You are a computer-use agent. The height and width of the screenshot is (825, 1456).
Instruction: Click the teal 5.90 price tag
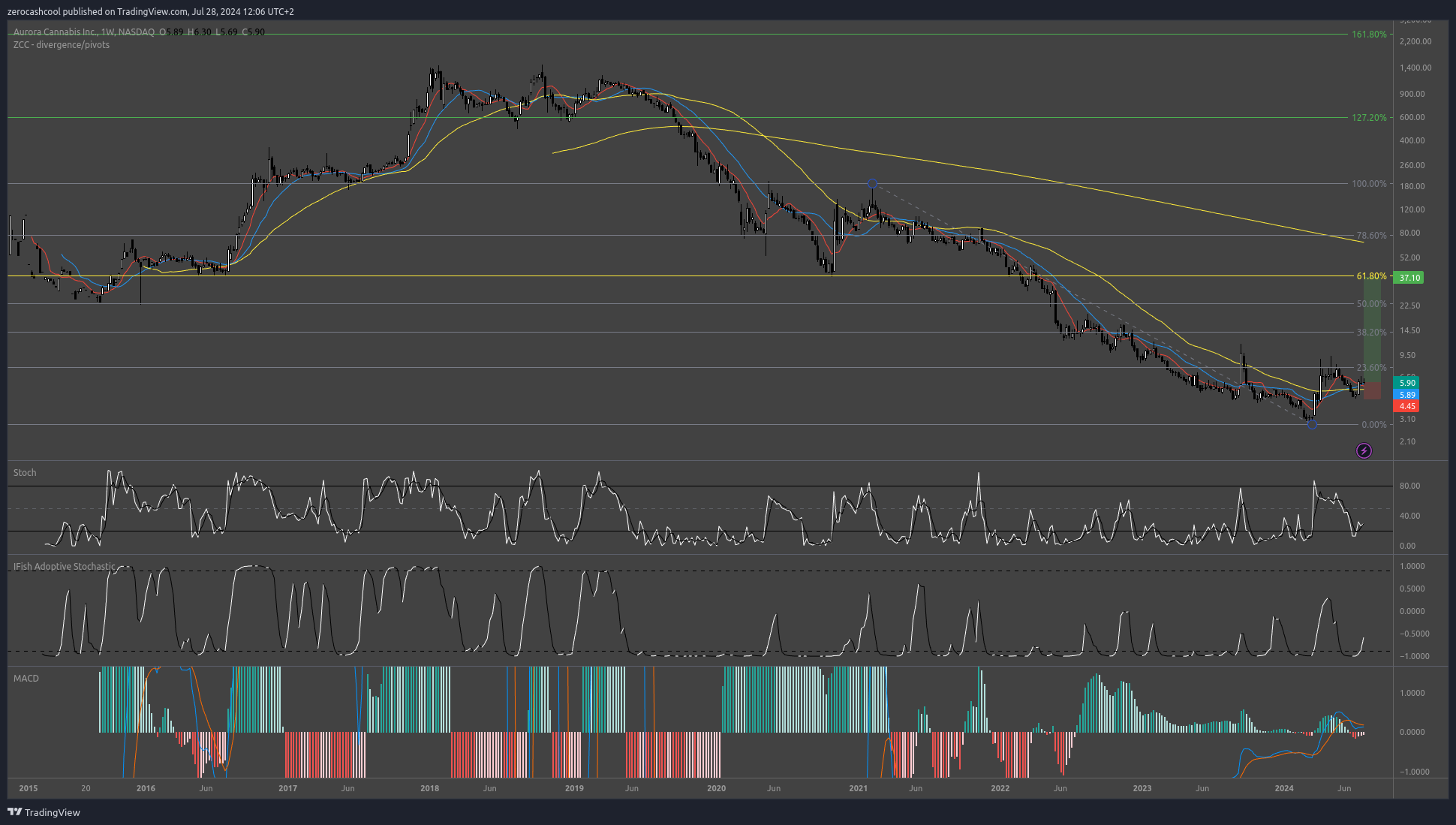[1407, 383]
